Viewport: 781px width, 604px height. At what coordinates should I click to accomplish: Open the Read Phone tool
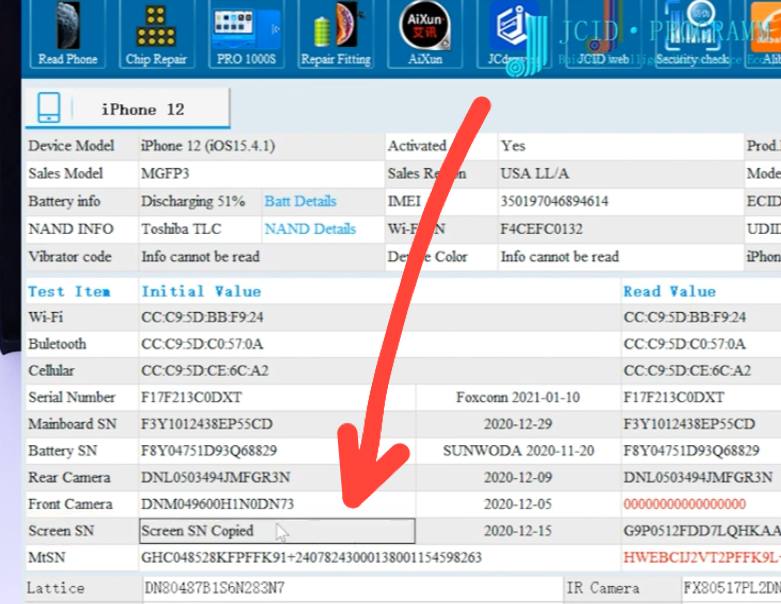pyautogui.click(x=68, y=34)
